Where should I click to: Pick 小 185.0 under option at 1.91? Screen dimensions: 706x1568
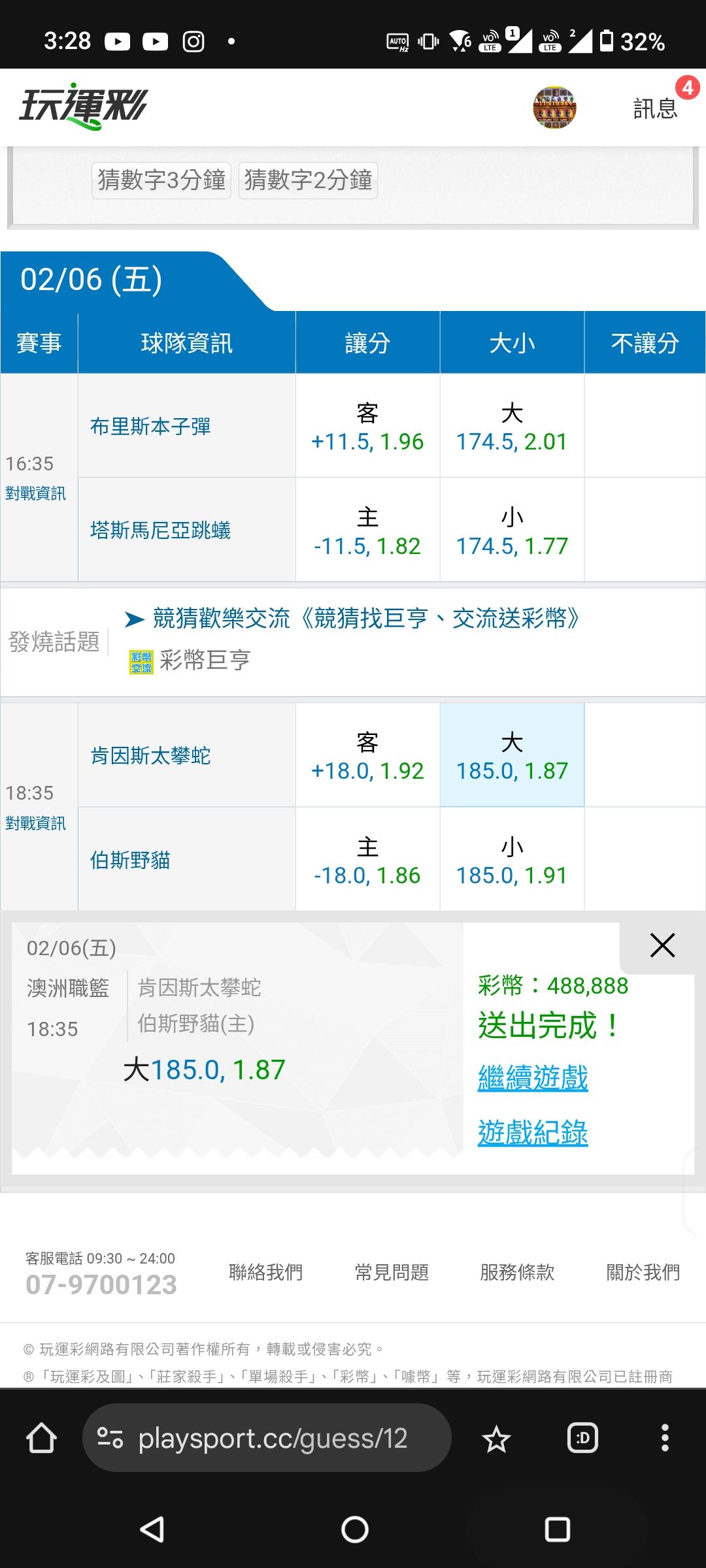tap(512, 861)
